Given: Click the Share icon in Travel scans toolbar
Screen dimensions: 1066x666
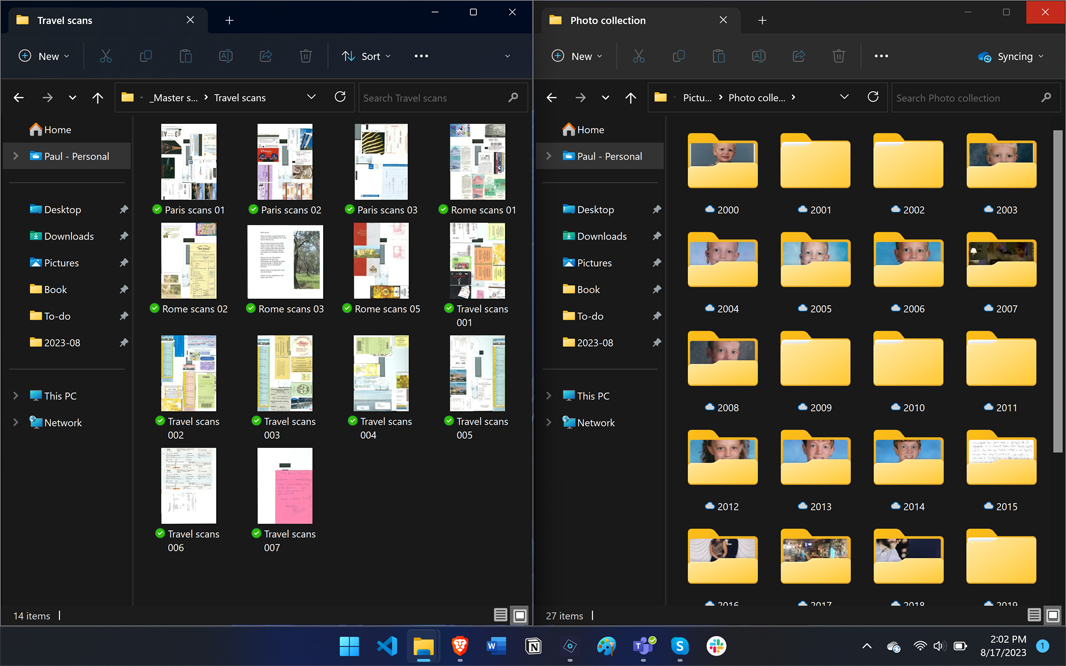Looking at the screenshot, I should click(266, 57).
